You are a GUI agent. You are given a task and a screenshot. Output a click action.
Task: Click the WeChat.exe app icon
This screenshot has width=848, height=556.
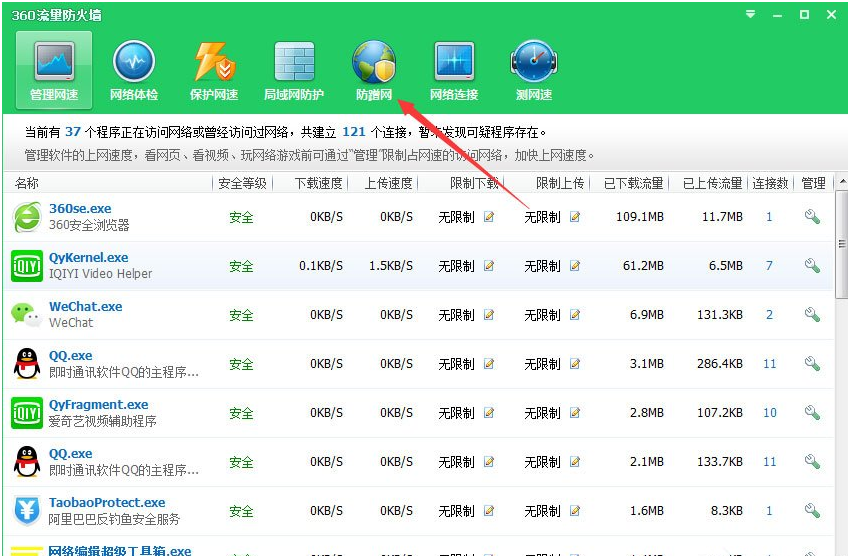[27, 315]
